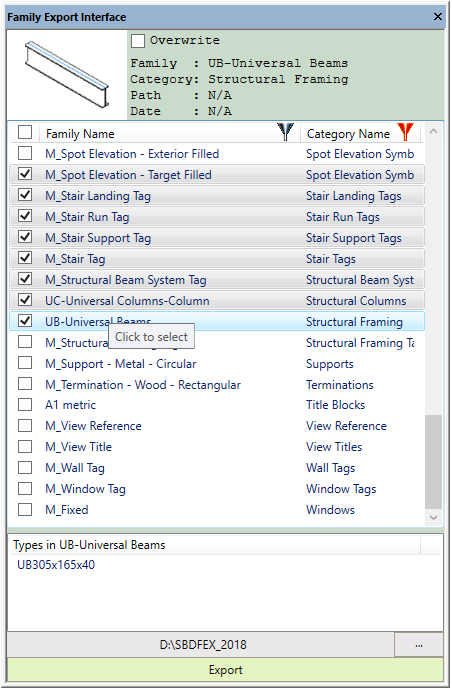Viewport: 452px width, 691px height.
Task: Enable the Overwrite checkbox
Action: click(x=138, y=41)
